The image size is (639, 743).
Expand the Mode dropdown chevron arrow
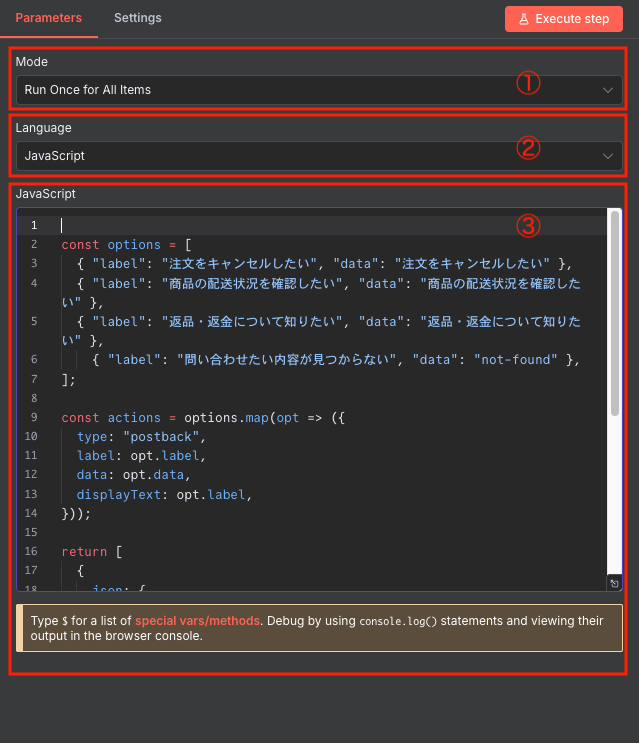(x=608, y=90)
